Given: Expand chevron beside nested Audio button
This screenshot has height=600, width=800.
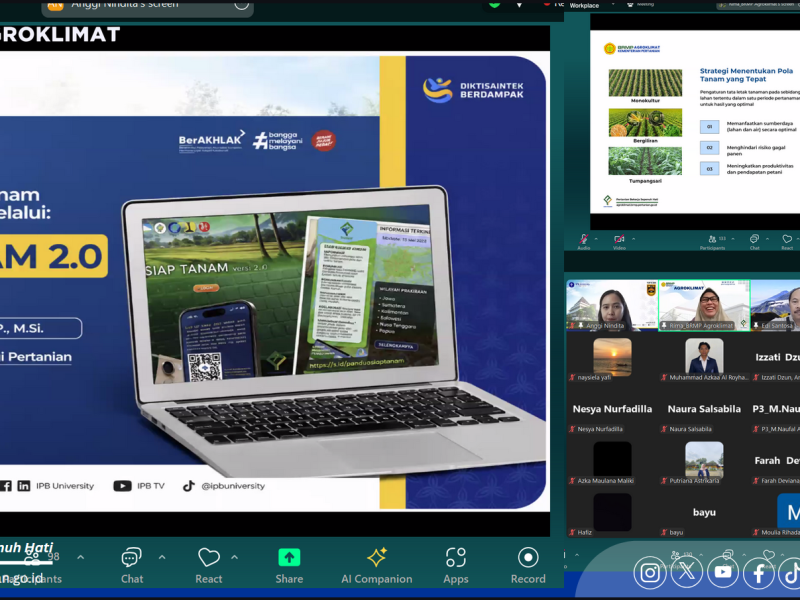Looking at the screenshot, I should [x=597, y=238].
